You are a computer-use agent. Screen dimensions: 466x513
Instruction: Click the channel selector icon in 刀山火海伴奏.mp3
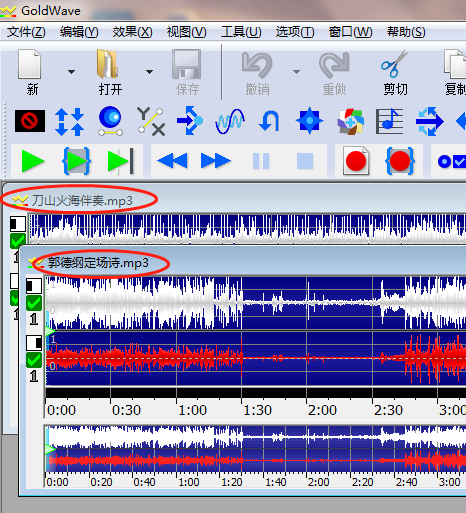[x=18, y=224]
